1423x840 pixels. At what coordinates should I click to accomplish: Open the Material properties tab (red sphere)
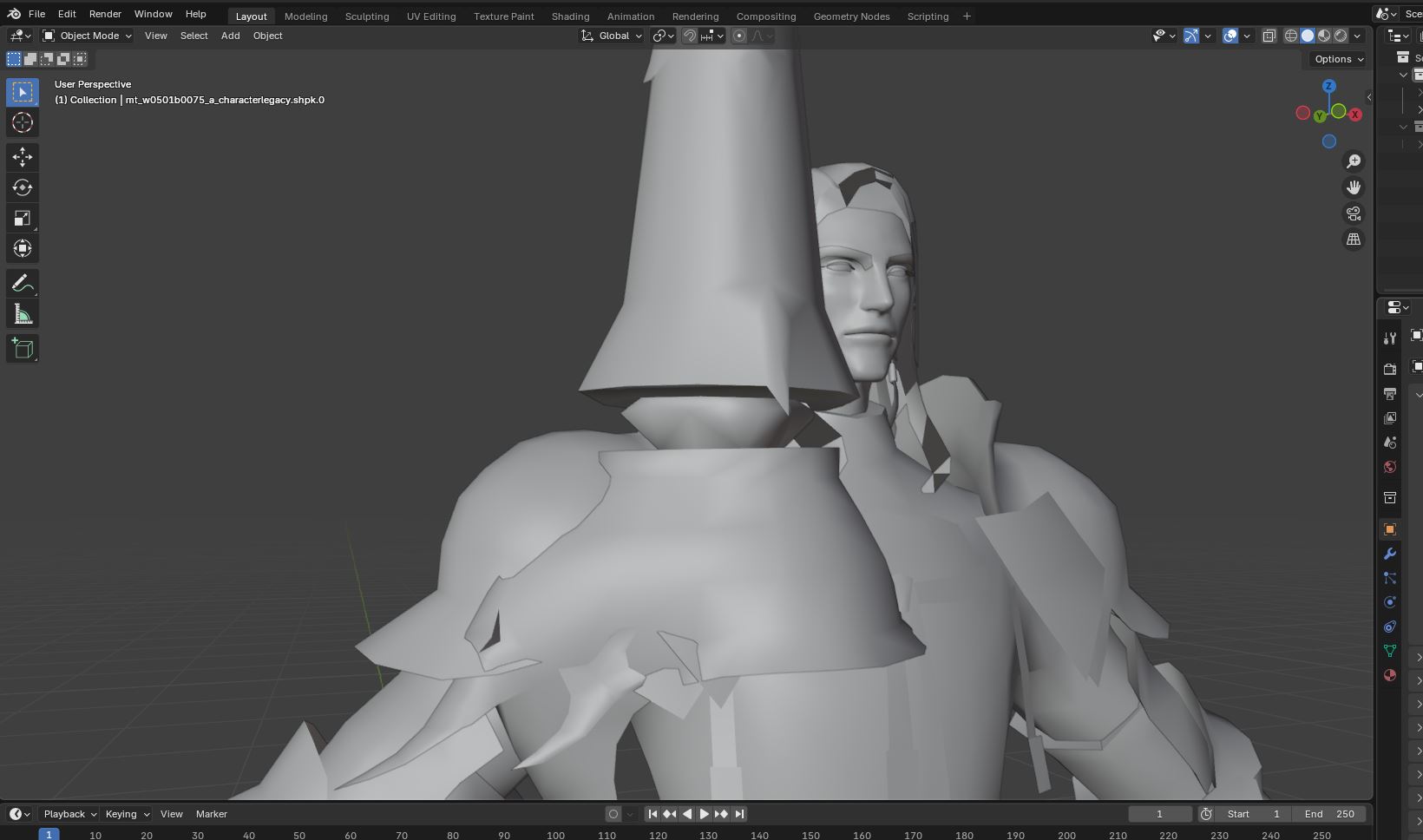tap(1390, 675)
